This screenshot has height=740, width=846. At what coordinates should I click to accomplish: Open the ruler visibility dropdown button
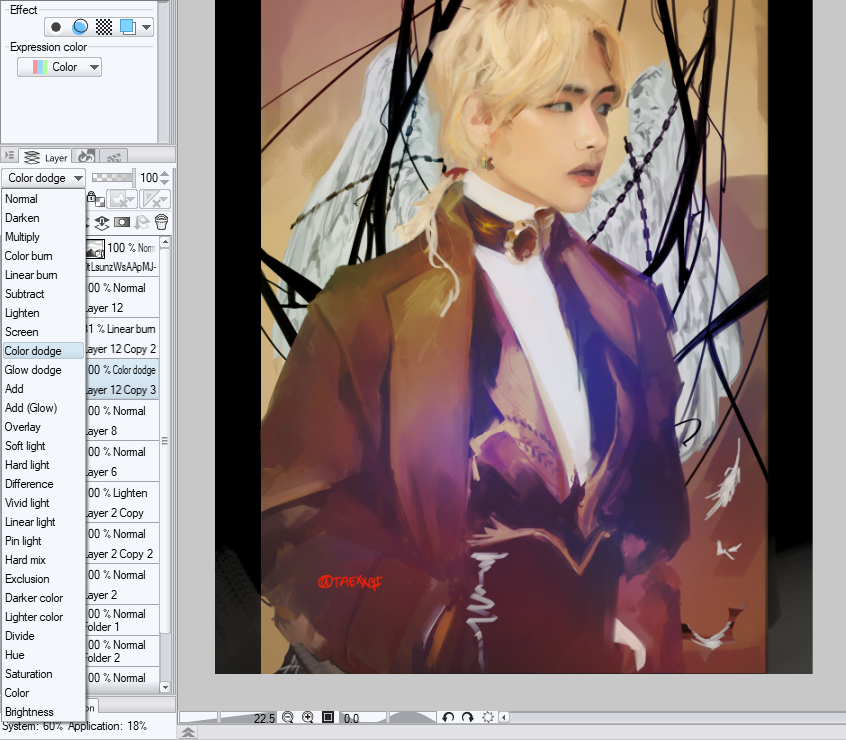155,199
